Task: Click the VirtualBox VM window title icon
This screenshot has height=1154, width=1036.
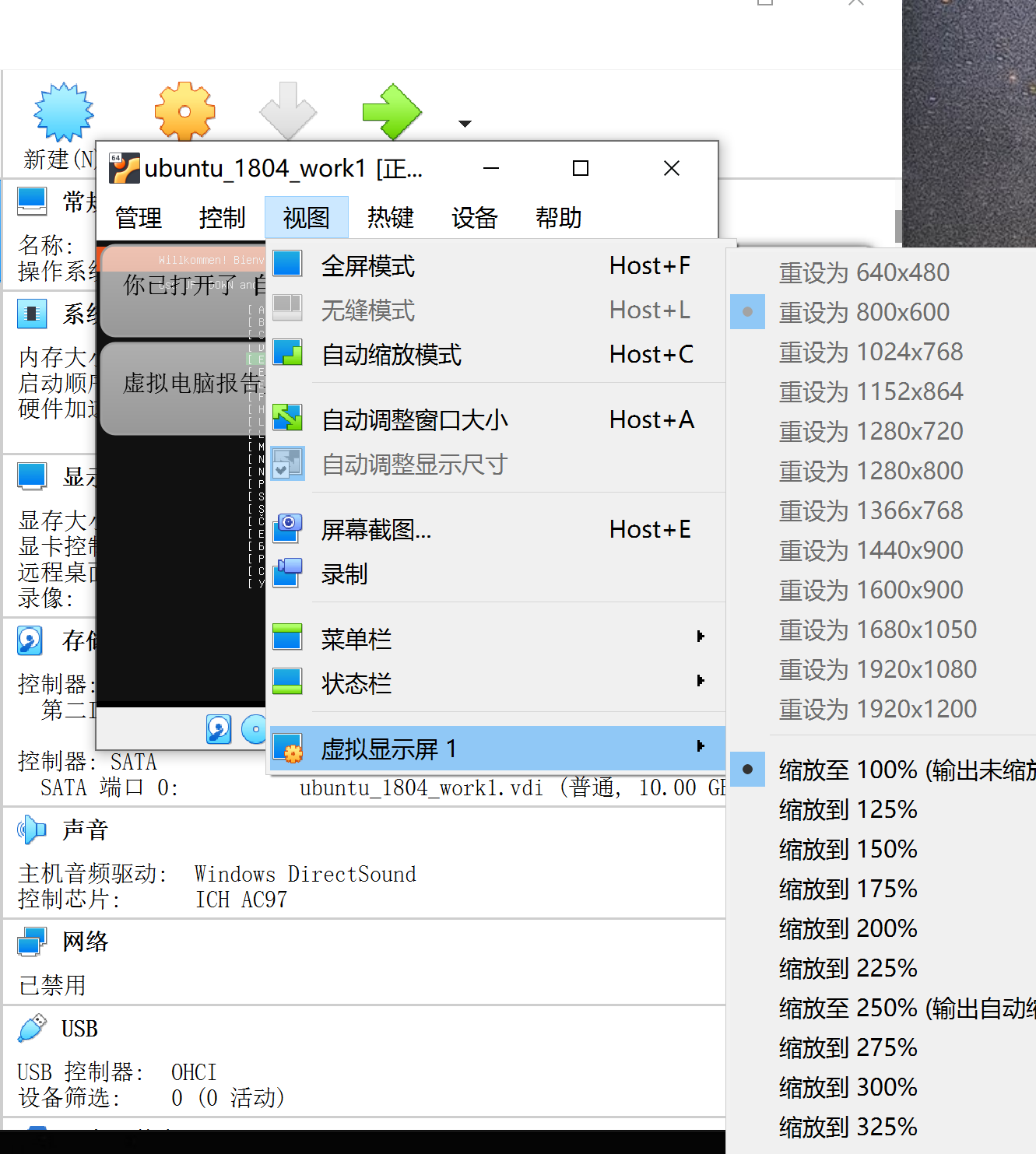Action: click(124, 168)
